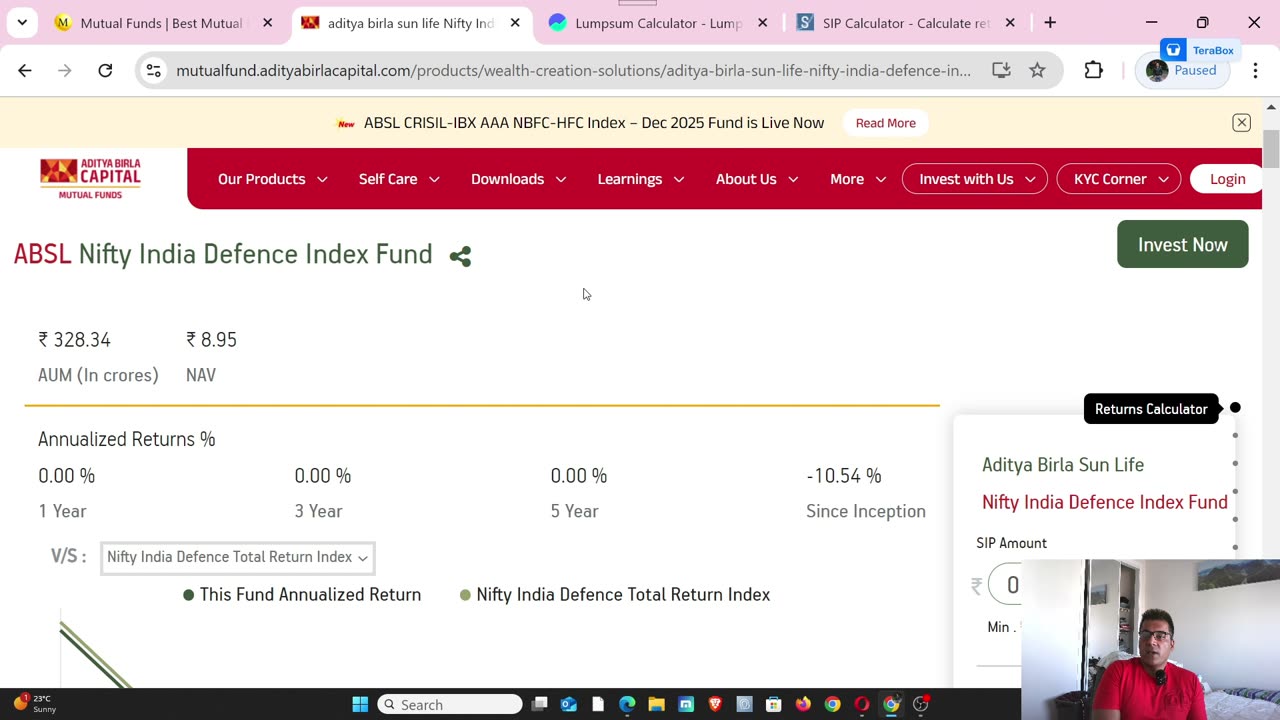Click the page vertical scrollbar
Screen dimensions: 1280x720
point(1272,149)
